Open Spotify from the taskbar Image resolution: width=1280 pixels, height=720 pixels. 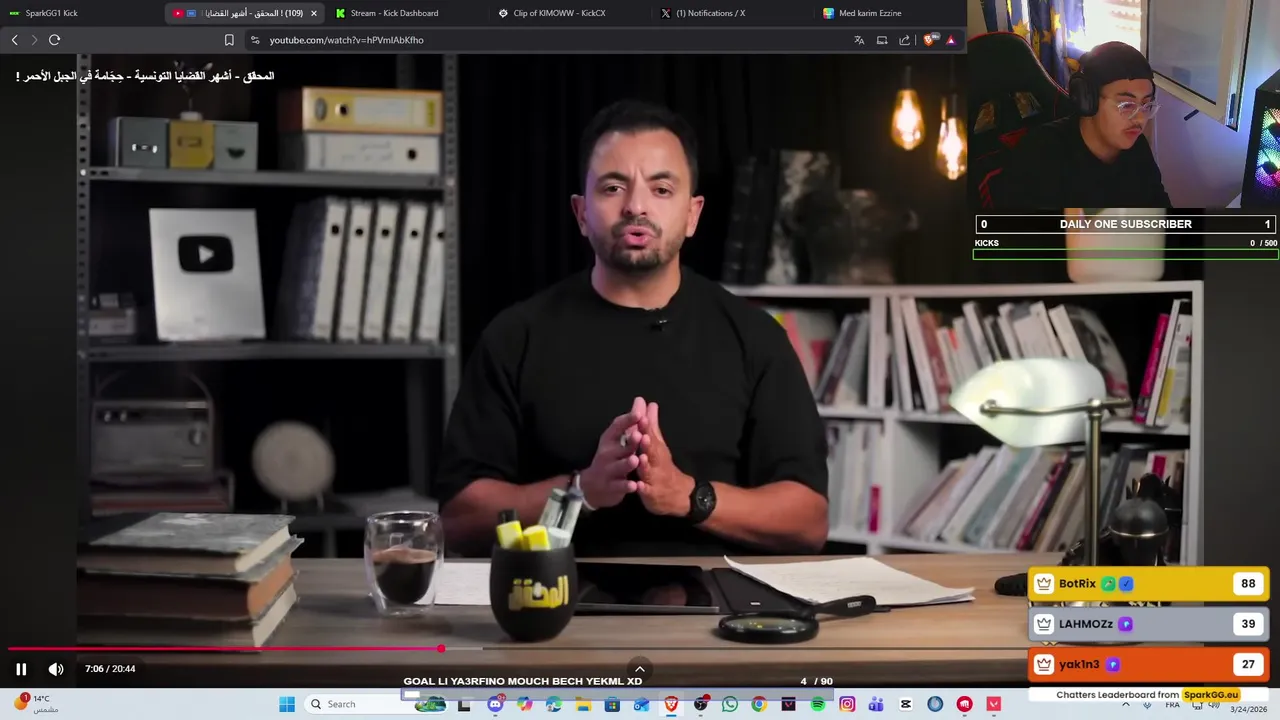[817, 704]
